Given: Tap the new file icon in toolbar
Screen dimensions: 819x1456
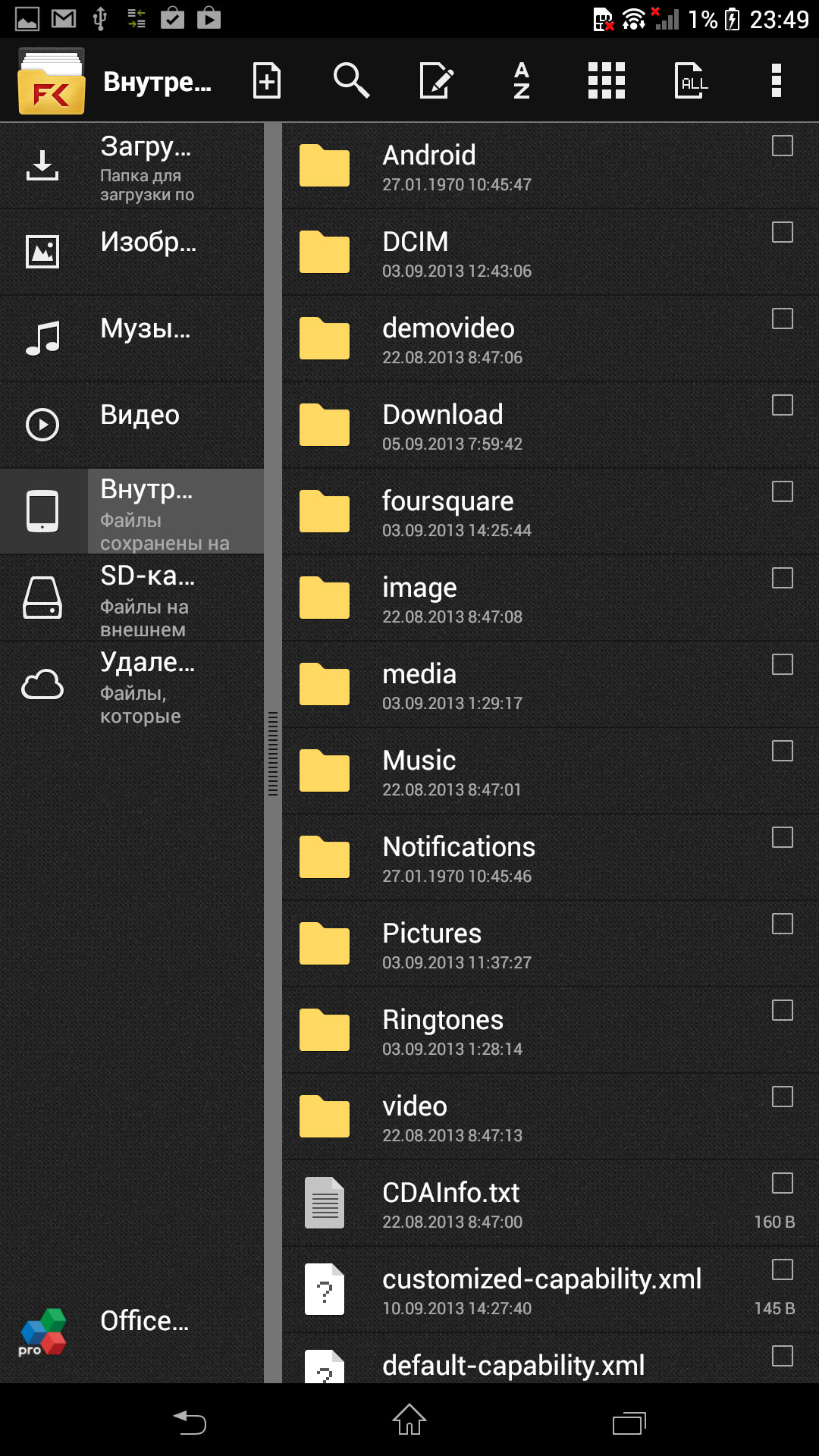Looking at the screenshot, I should point(267,80).
